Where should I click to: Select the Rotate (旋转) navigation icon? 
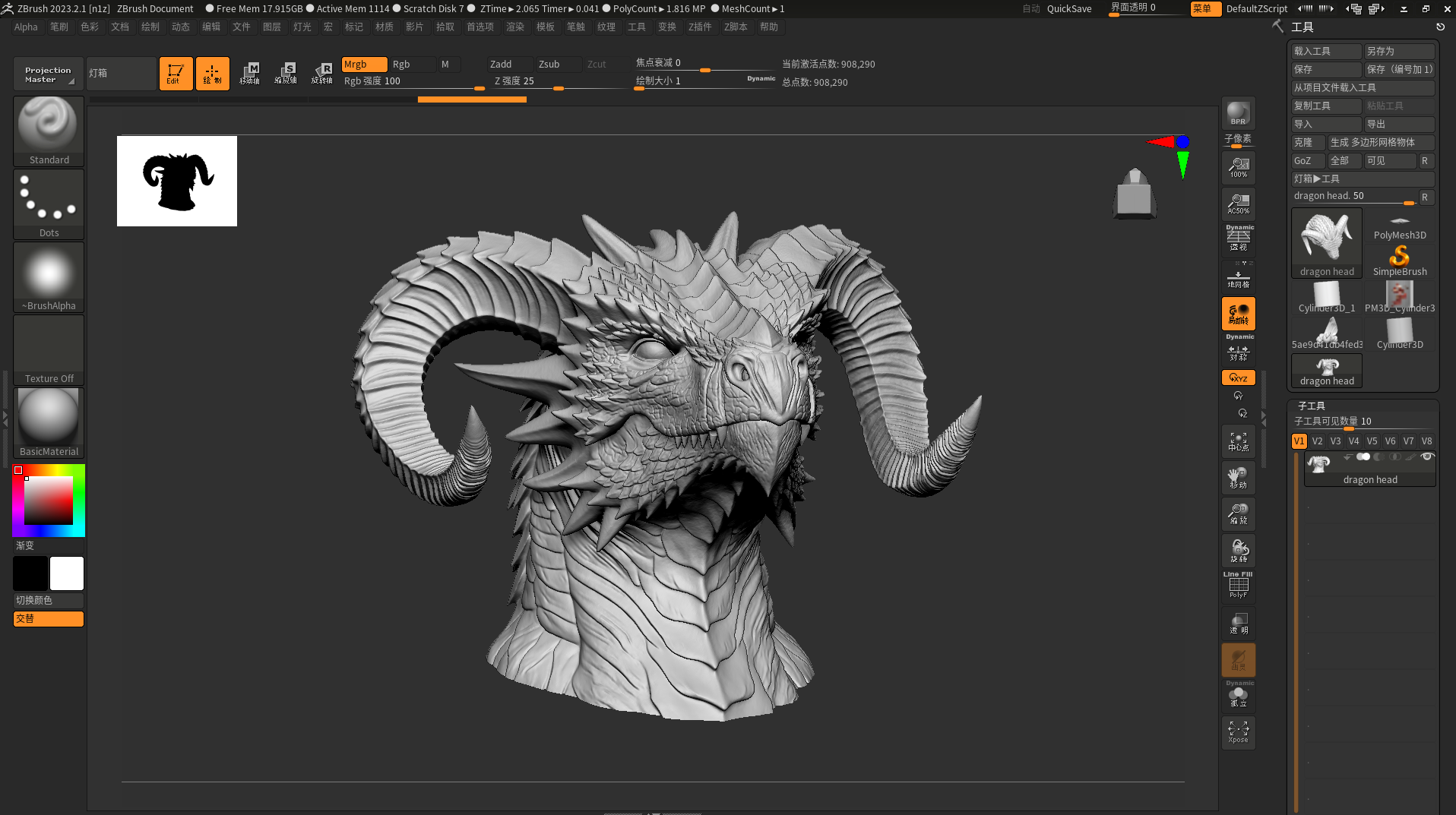pyautogui.click(x=1238, y=550)
